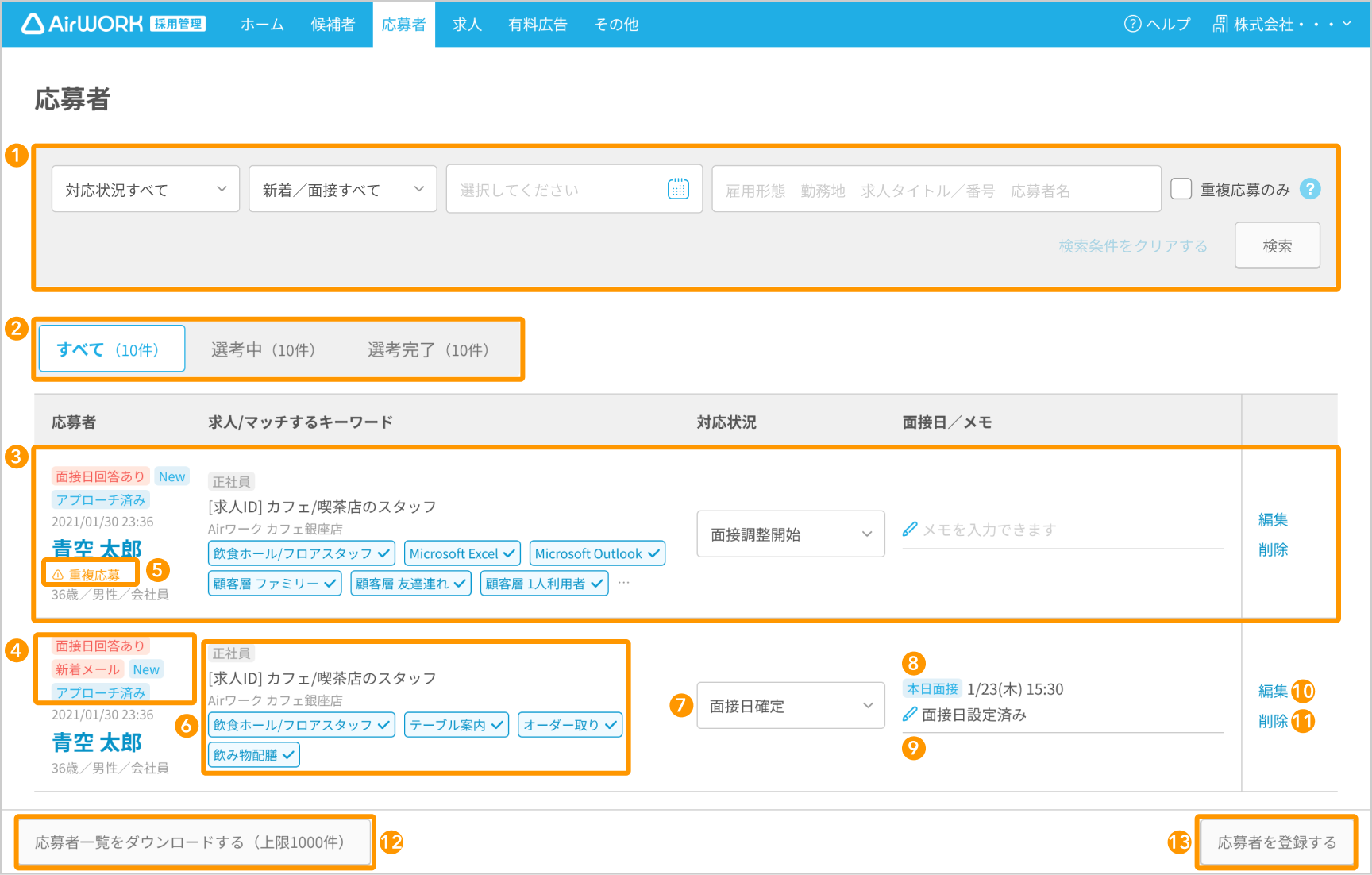This screenshot has width=1372, height=875.
Task: Click the ヘルプ link in header
Action: [1158, 24]
